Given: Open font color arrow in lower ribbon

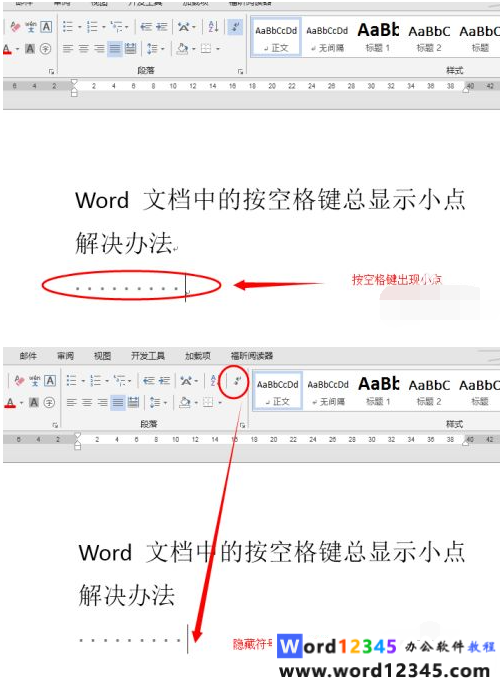Looking at the screenshot, I should pos(21,403).
